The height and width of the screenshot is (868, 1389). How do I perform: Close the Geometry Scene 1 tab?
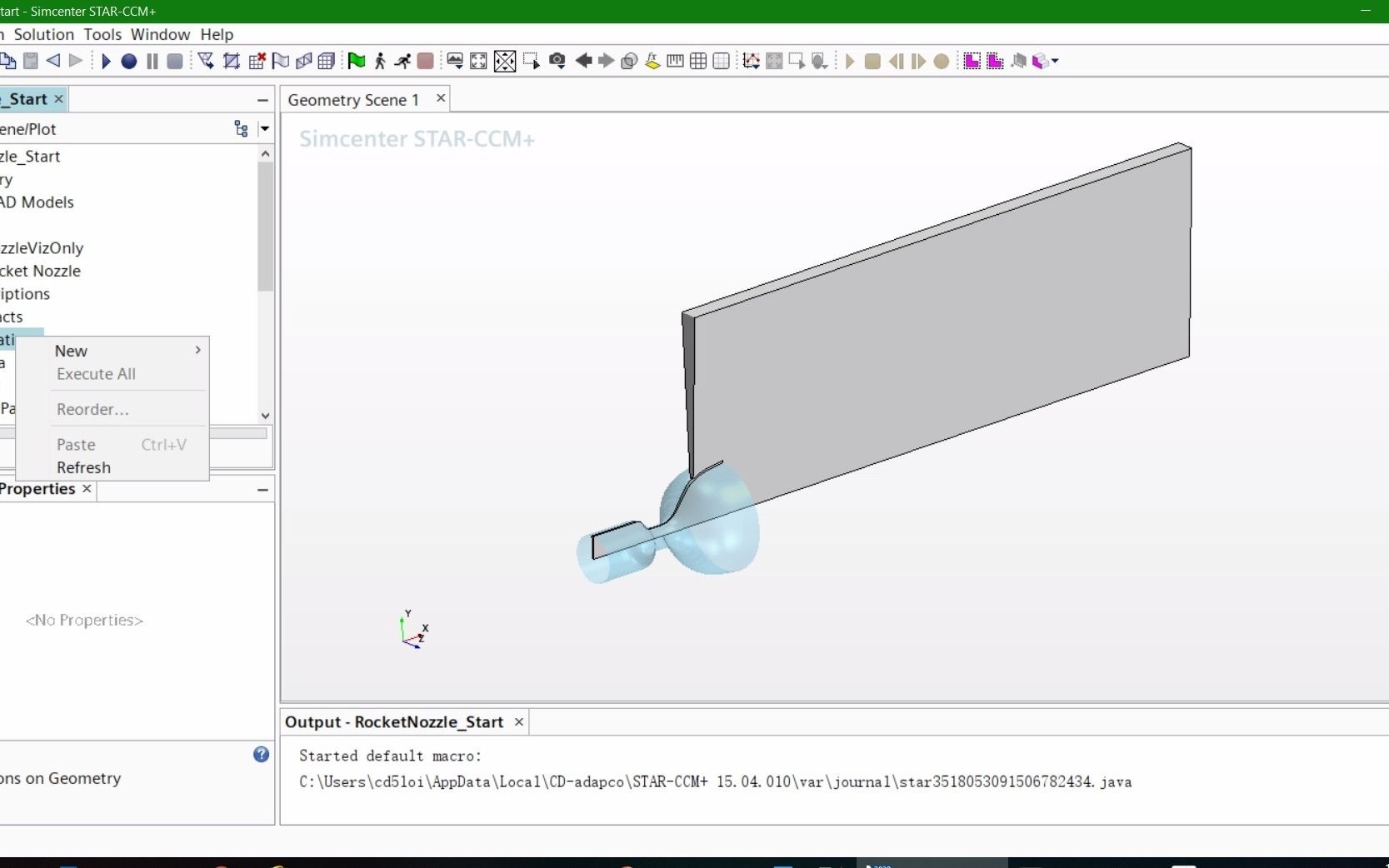point(441,98)
